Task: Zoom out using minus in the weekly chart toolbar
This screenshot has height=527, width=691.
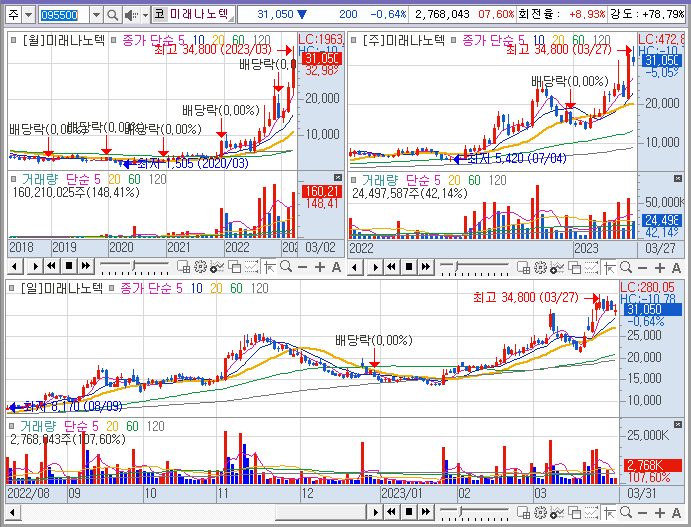Action: pyautogui.click(x=643, y=267)
